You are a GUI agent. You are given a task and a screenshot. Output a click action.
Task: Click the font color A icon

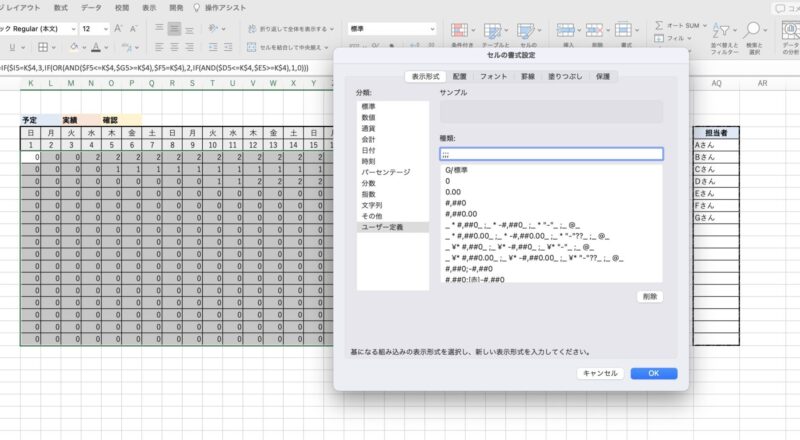[95, 47]
